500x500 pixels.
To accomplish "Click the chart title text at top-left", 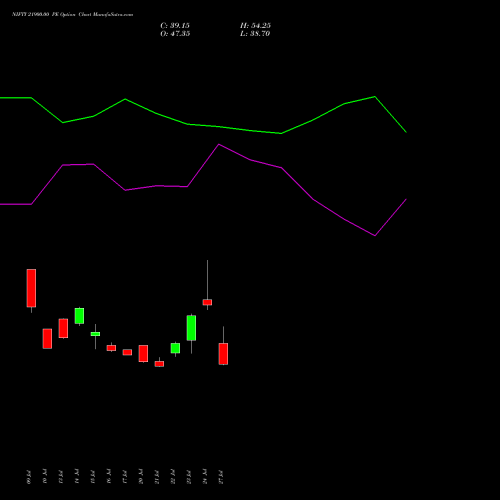I will pos(72,14).
